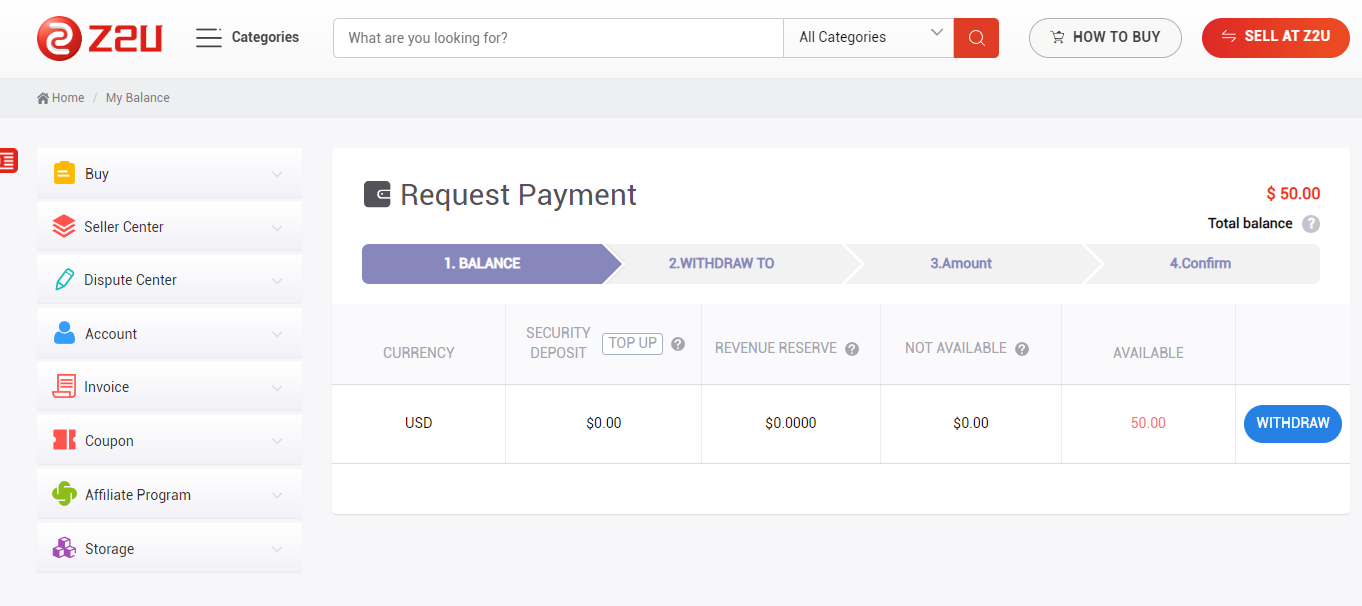Screen dimensions: 1362x606
Task: Open the Account sidebar menu
Action: tap(169, 334)
